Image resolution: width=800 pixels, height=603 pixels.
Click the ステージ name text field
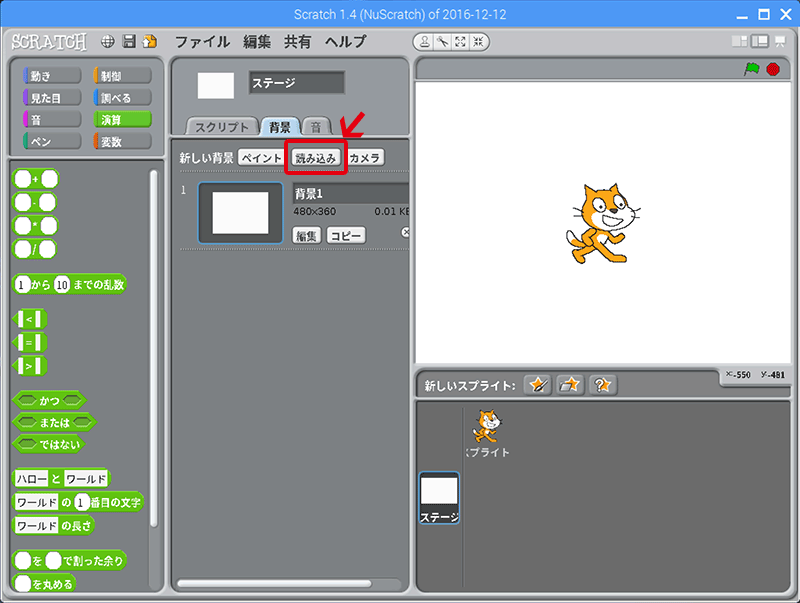tap(296, 83)
